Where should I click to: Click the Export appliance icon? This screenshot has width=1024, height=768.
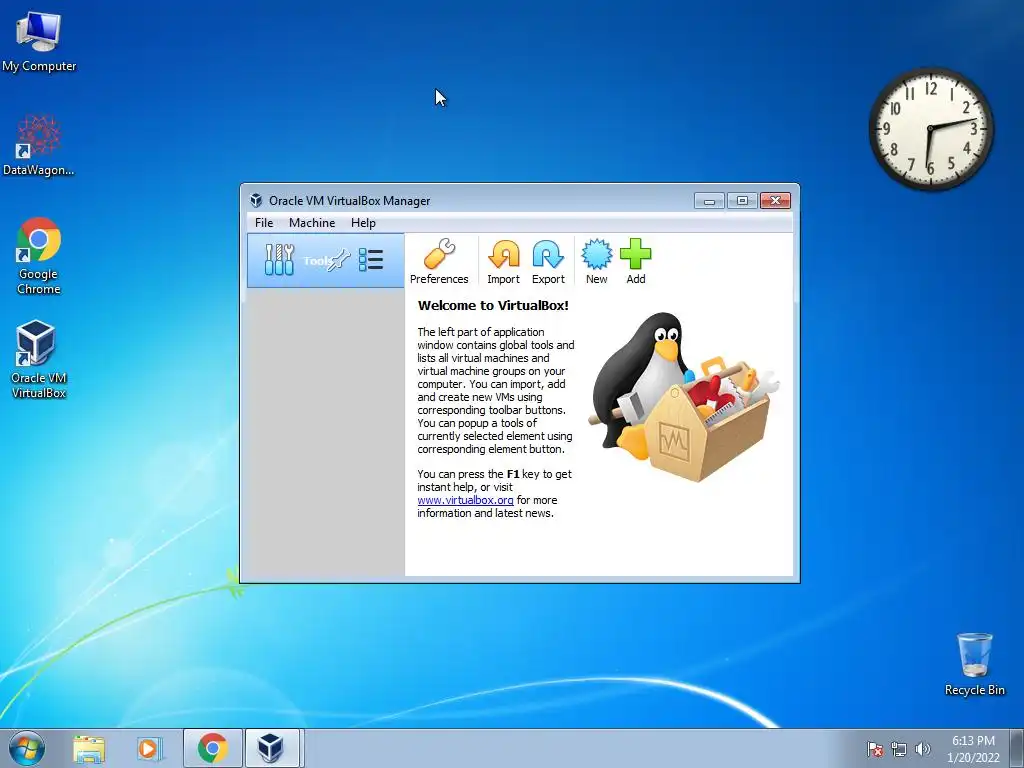click(x=548, y=261)
